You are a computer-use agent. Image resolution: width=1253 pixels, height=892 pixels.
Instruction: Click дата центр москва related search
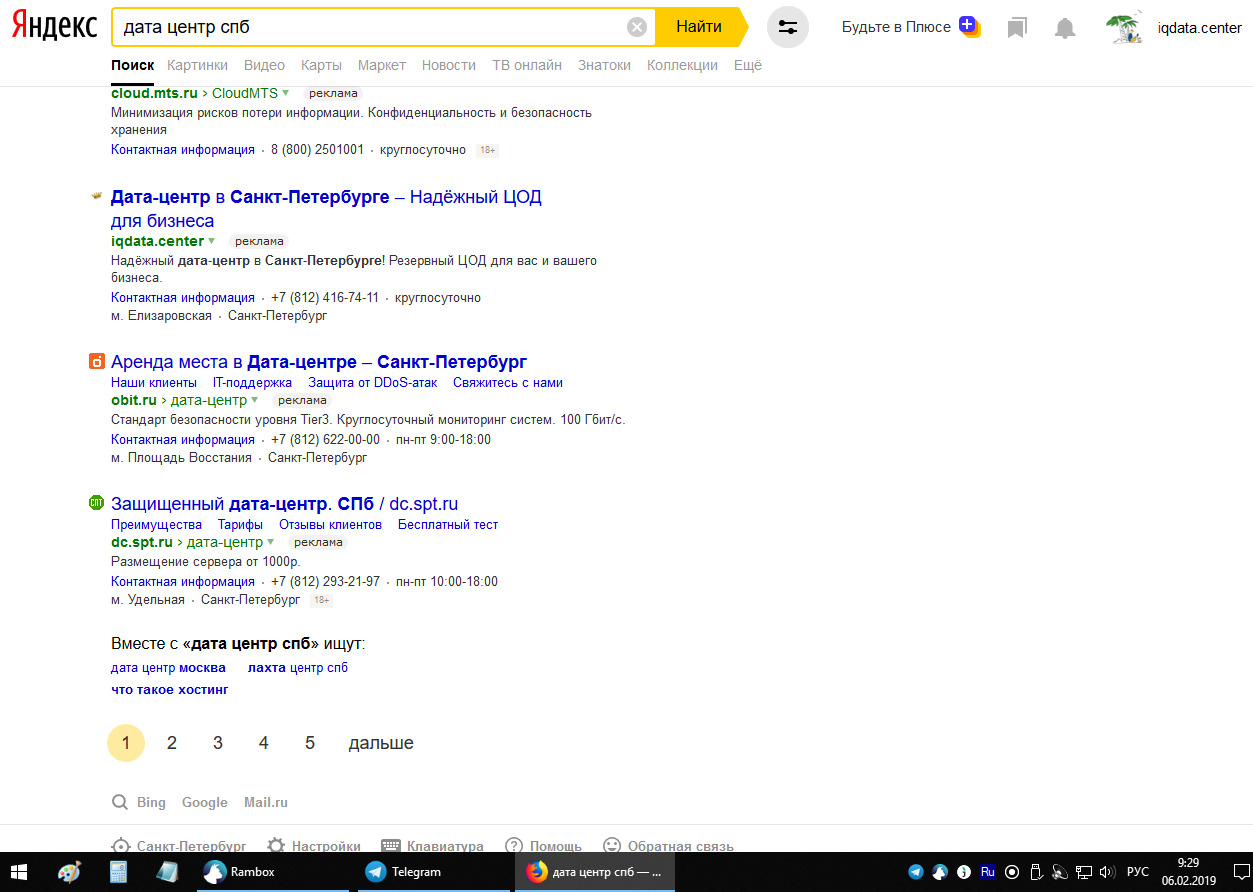(168, 667)
